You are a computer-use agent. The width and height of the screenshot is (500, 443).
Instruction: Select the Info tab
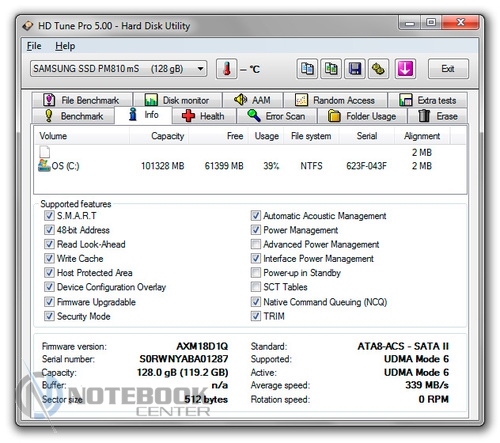click(x=143, y=115)
